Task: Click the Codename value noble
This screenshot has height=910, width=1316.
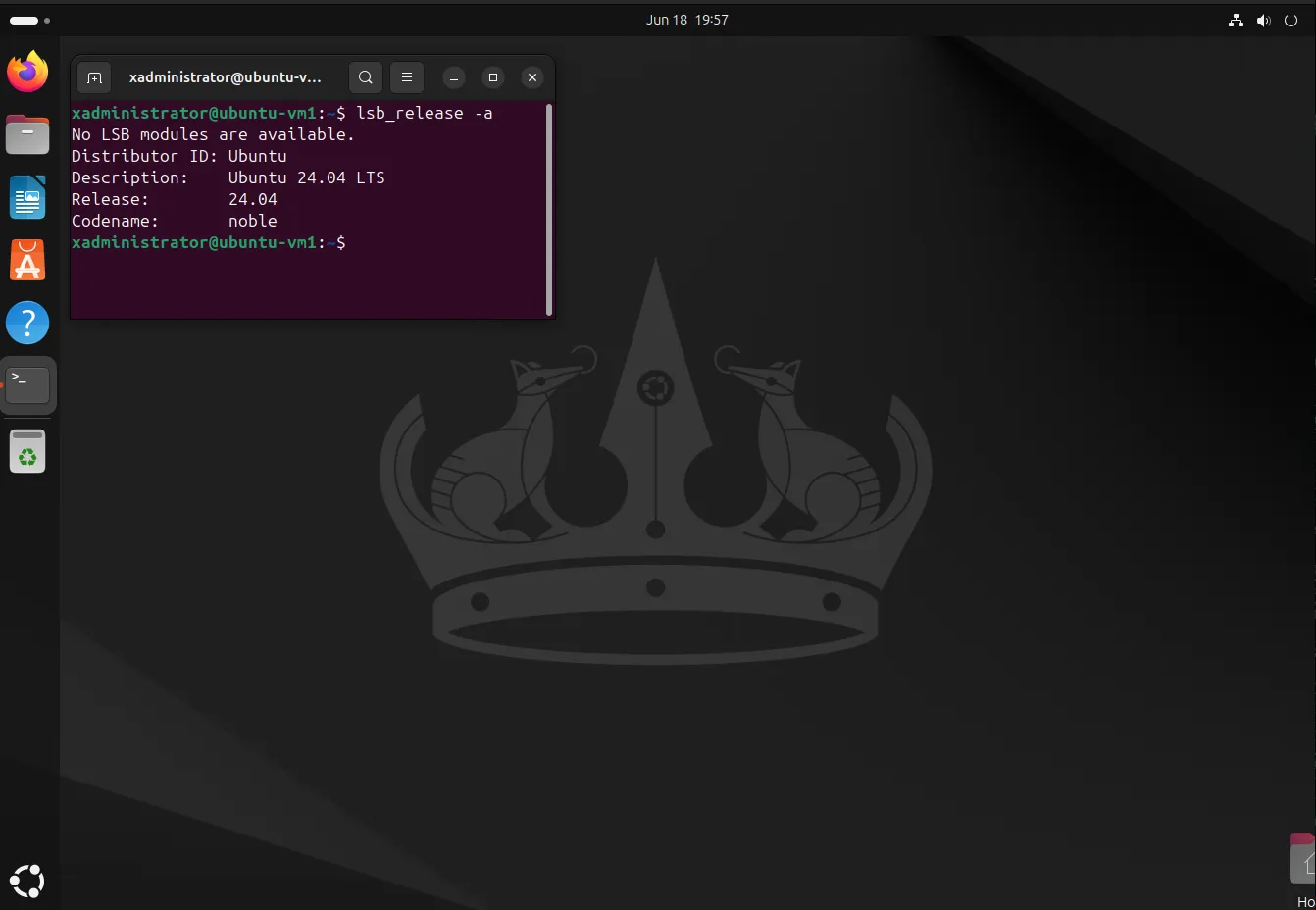Action: point(253,222)
